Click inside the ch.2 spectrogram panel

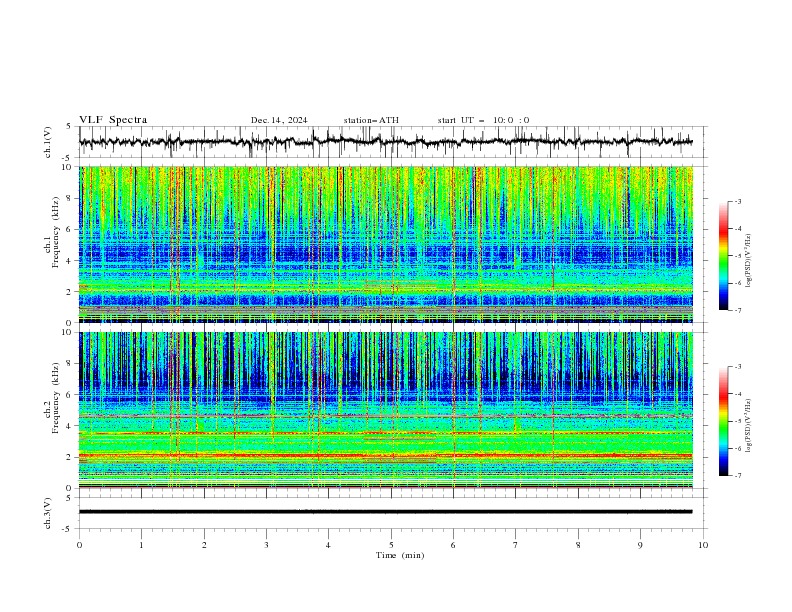pos(386,410)
